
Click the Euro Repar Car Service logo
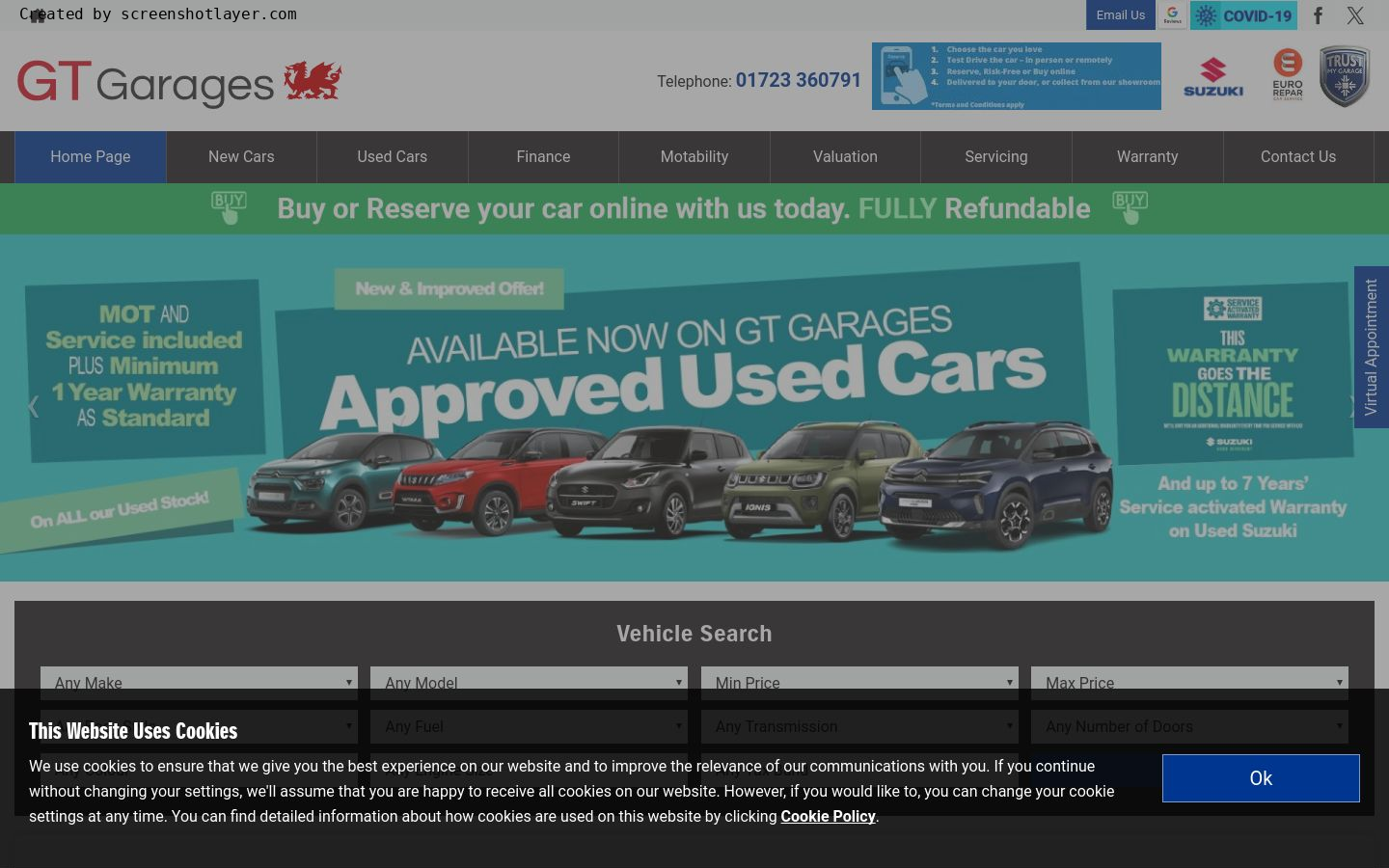tap(1288, 75)
